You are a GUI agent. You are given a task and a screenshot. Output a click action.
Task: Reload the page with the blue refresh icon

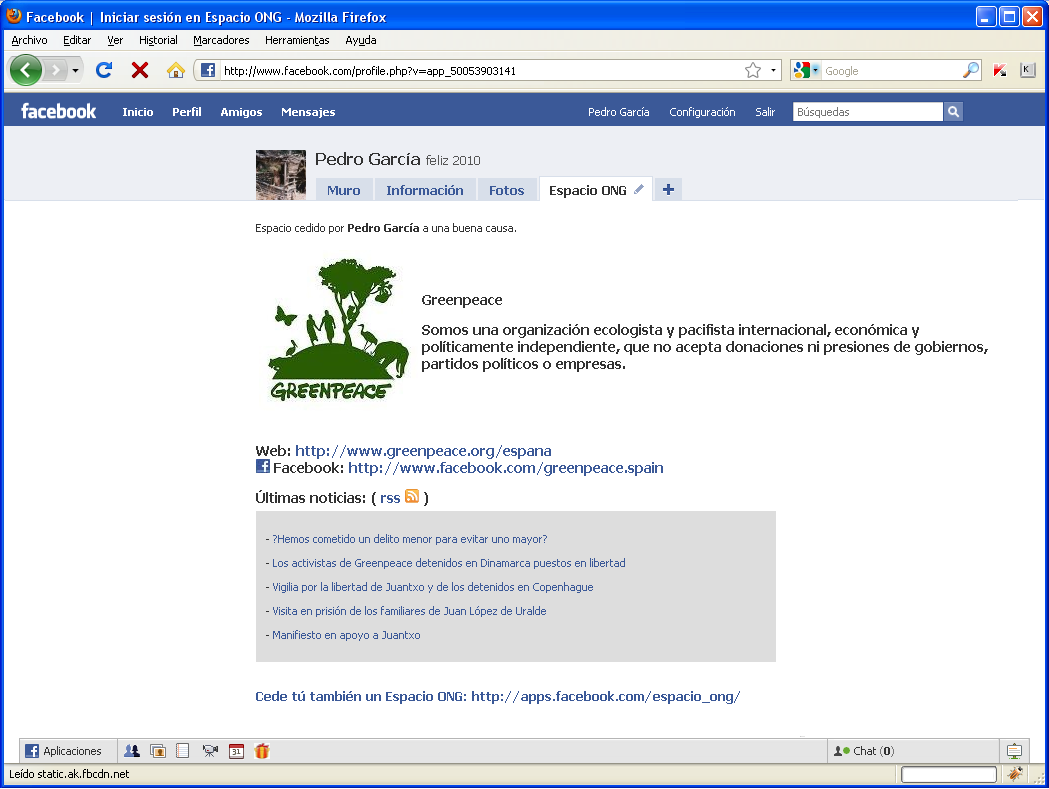coord(104,70)
